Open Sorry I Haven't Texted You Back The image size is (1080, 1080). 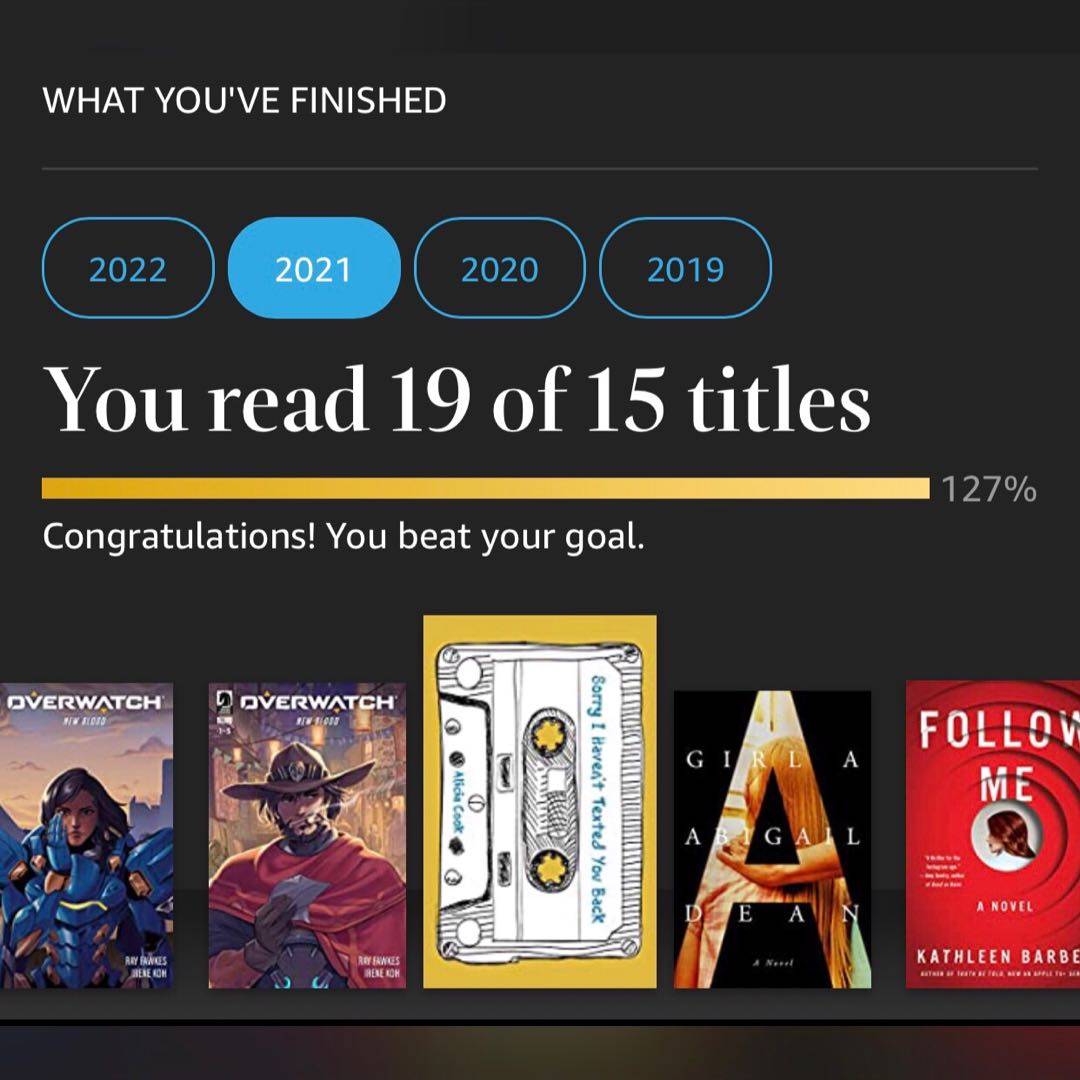[x=540, y=801]
